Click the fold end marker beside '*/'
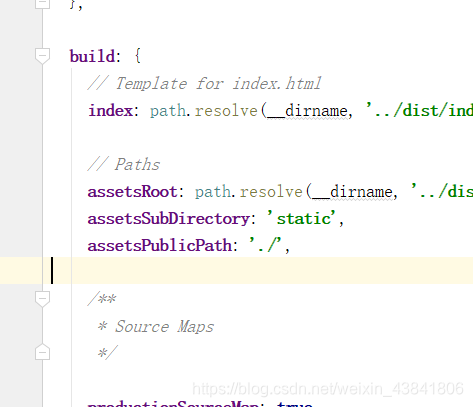 click(x=42, y=352)
